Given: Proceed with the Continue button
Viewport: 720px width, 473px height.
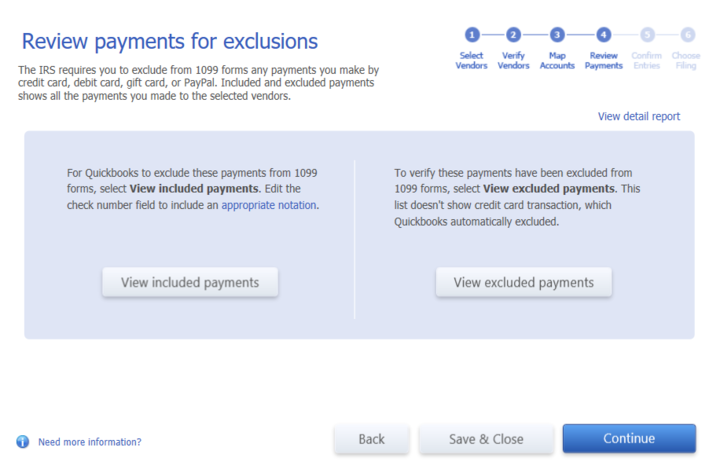Looking at the screenshot, I should pos(629,439).
